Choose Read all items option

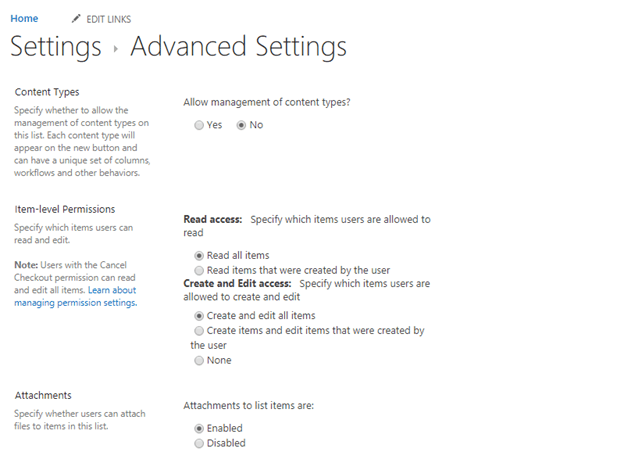click(x=199, y=255)
